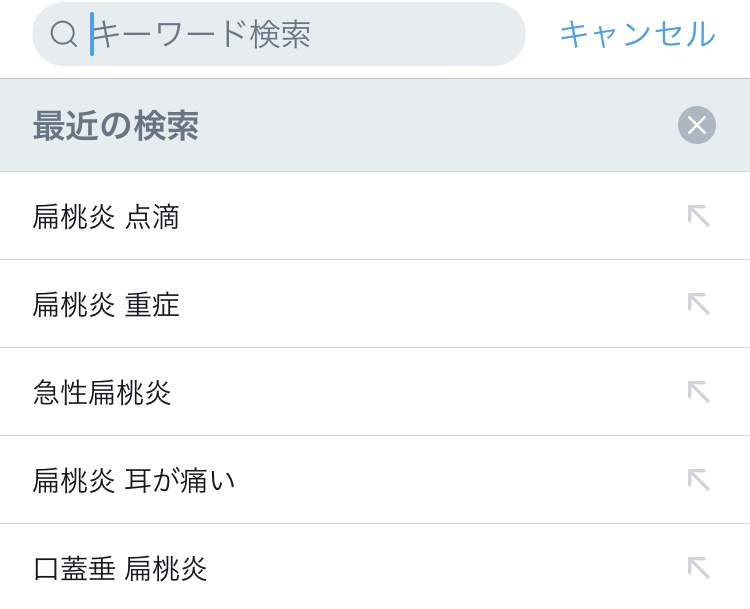
Task: Tap the arrow icon beside 扁桃炎 耳が痛い
Action: click(698, 480)
